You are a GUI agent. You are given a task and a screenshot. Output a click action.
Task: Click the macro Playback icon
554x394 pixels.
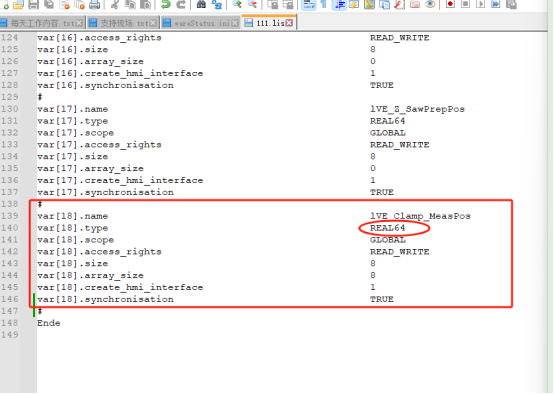tap(481, 4)
